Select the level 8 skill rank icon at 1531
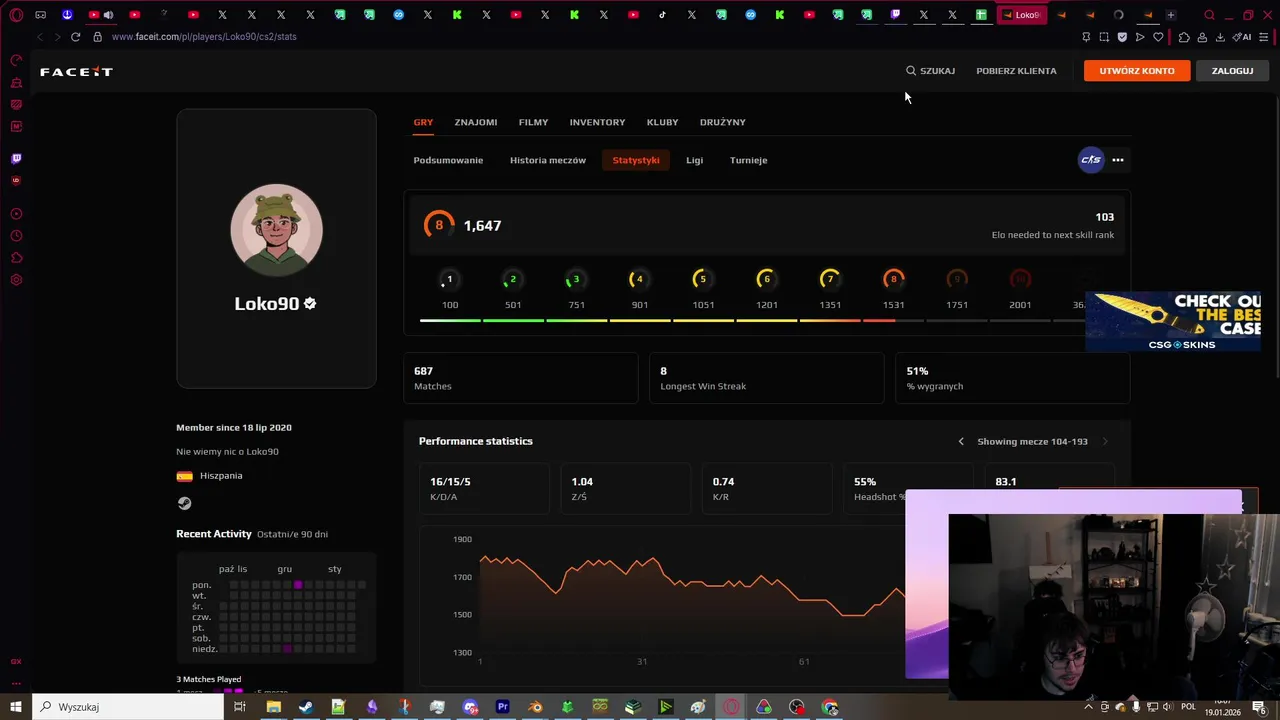This screenshot has width=1280, height=720. (x=894, y=279)
